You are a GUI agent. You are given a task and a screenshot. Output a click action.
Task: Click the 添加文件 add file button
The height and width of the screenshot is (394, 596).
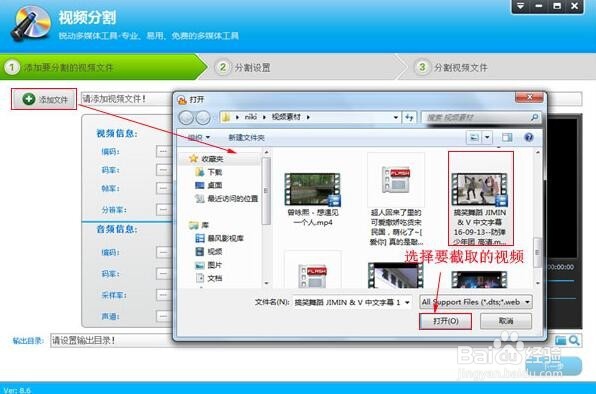pyautogui.click(x=44, y=99)
